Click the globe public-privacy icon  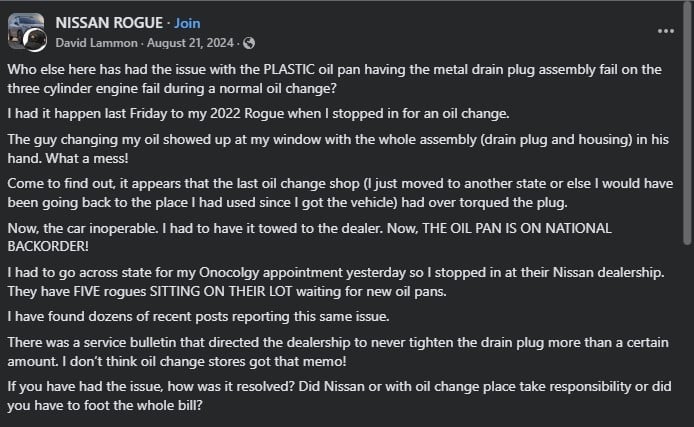248,43
